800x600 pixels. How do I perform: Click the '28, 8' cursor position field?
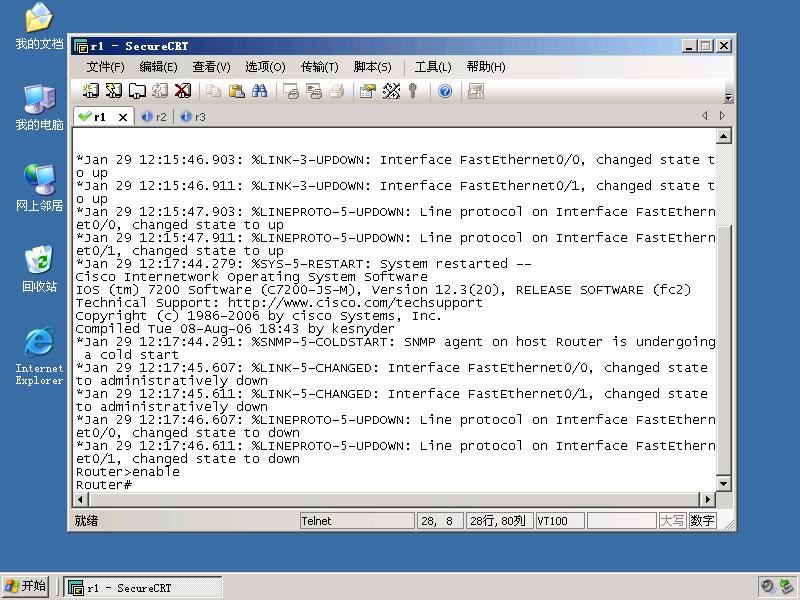tap(440, 521)
